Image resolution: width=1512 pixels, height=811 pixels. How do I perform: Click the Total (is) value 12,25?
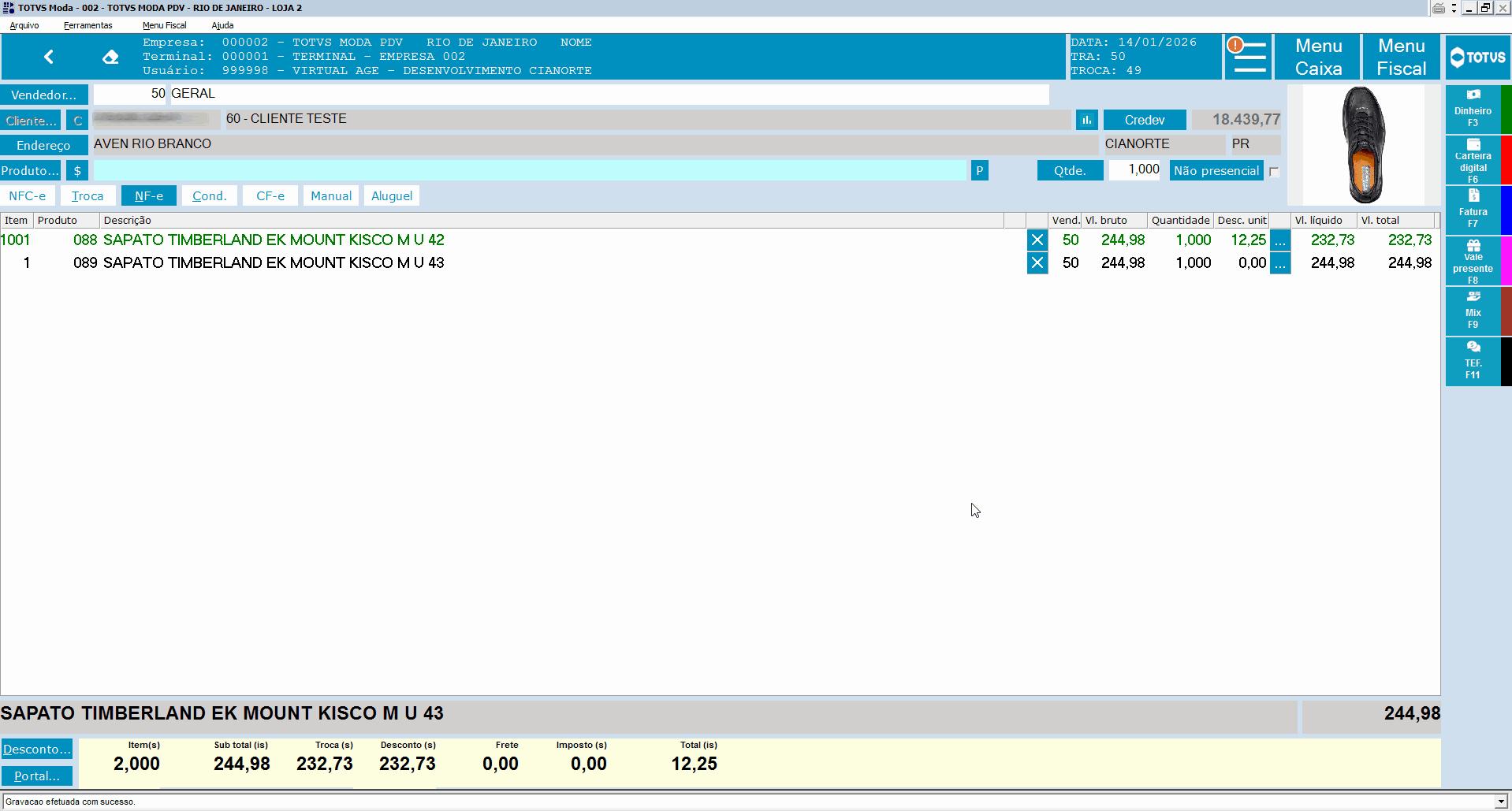[695, 764]
